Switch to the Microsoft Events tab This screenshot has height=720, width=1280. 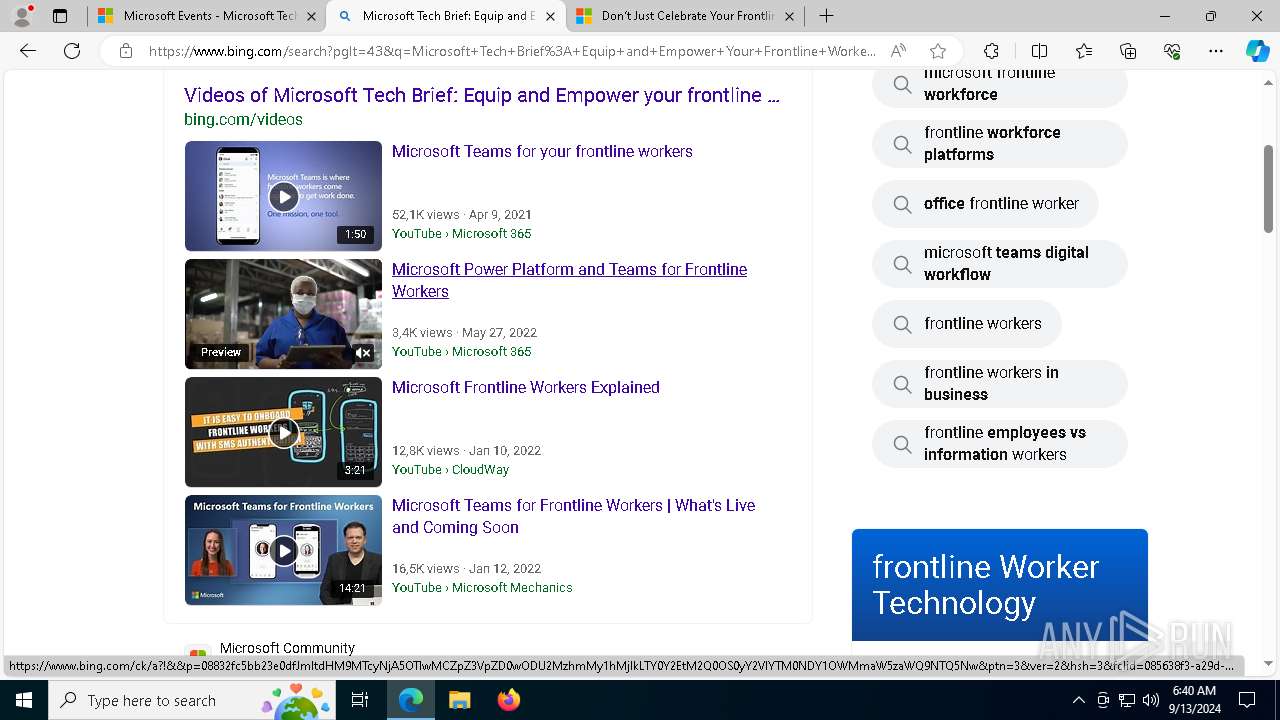(206, 16)
